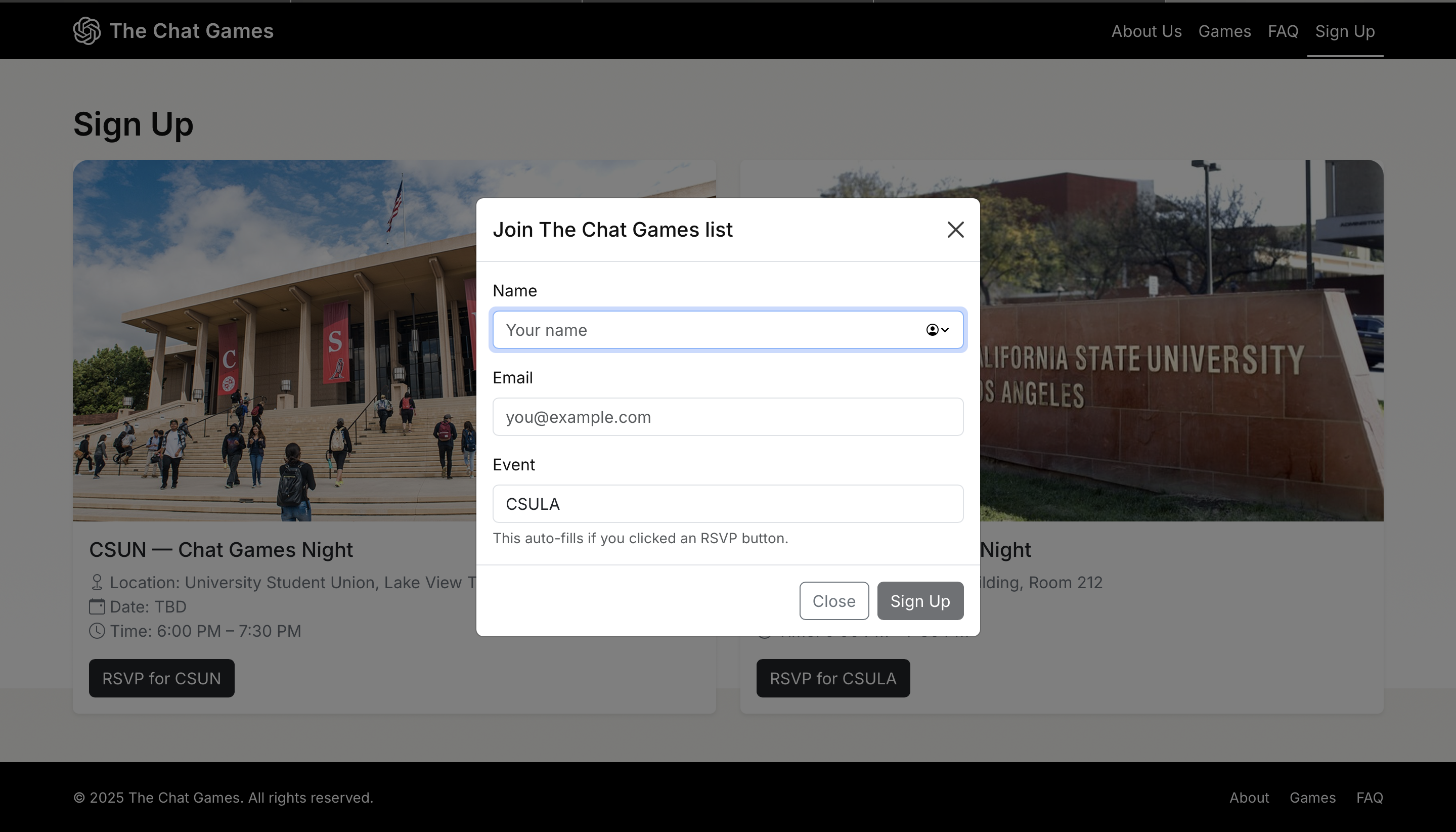
Task: Open About link in footer
Action: coord(1249,797)
